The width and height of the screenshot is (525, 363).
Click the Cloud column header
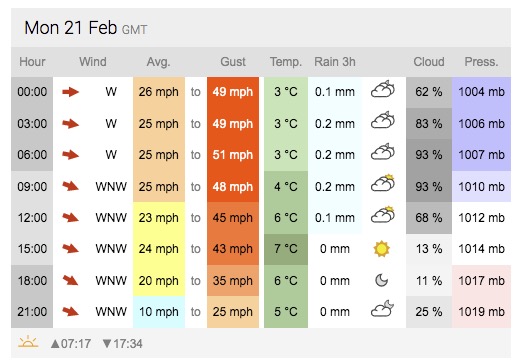point(429,62)
